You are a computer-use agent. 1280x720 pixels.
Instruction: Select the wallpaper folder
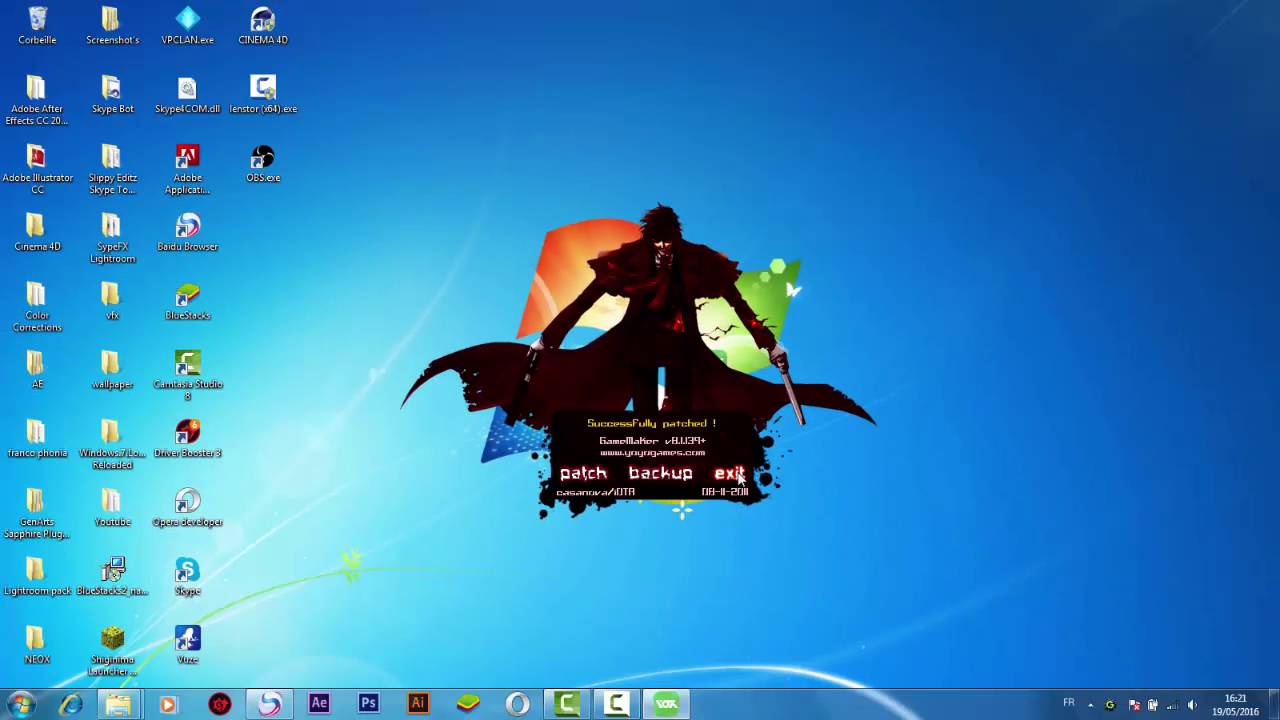[112, 370]
